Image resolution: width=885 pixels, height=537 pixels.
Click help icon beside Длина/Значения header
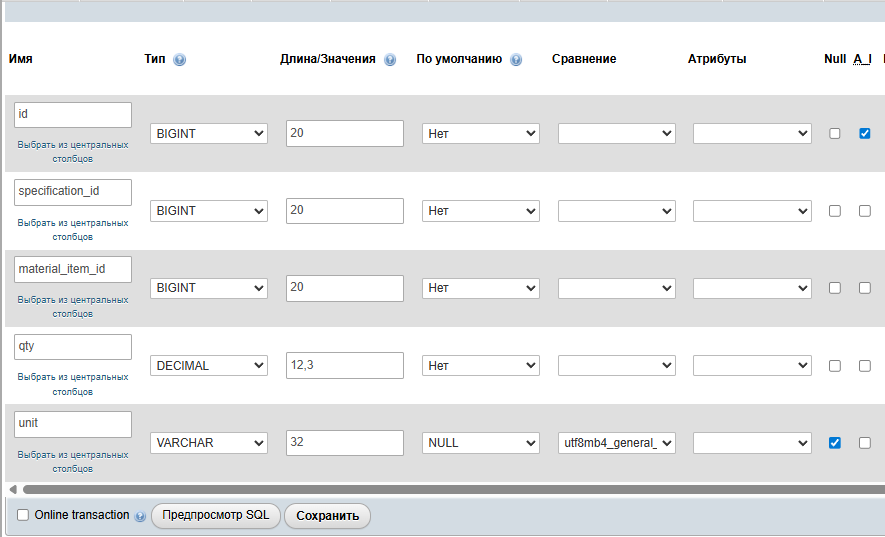point(390,60)
